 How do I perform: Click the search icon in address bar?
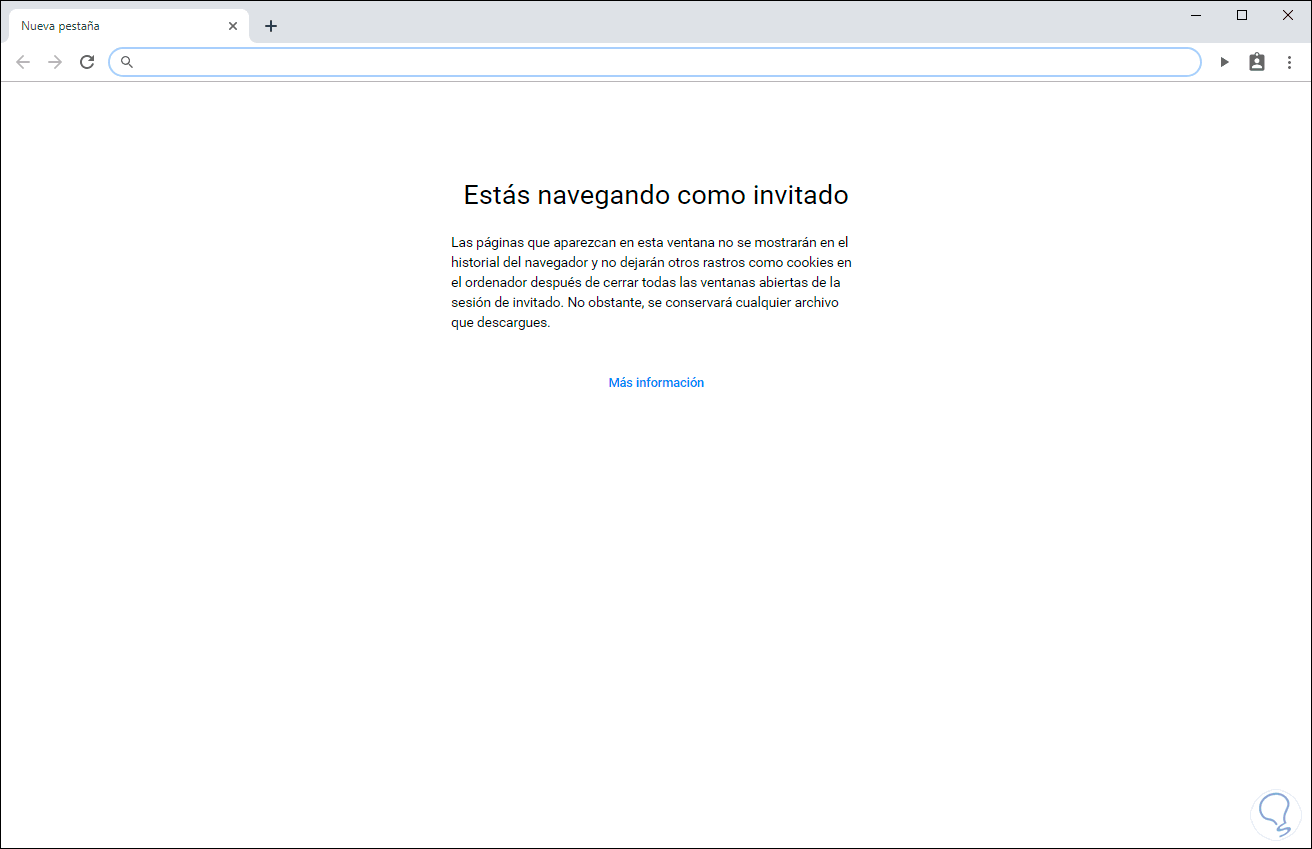pyautogui.click(x=127, y=62)
